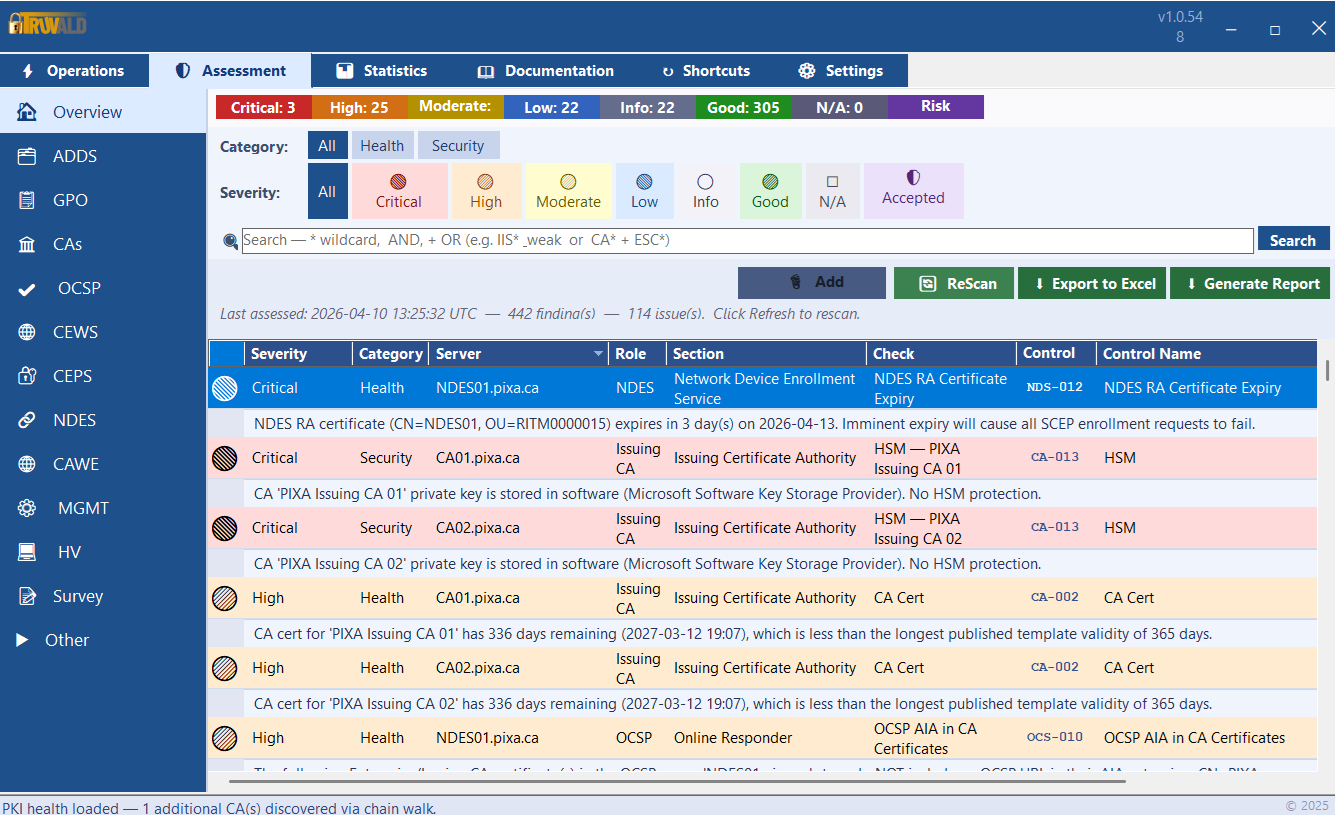
Task: Click the CAWE globe icon
Action: pyautogui.click(x=27, y=464)
